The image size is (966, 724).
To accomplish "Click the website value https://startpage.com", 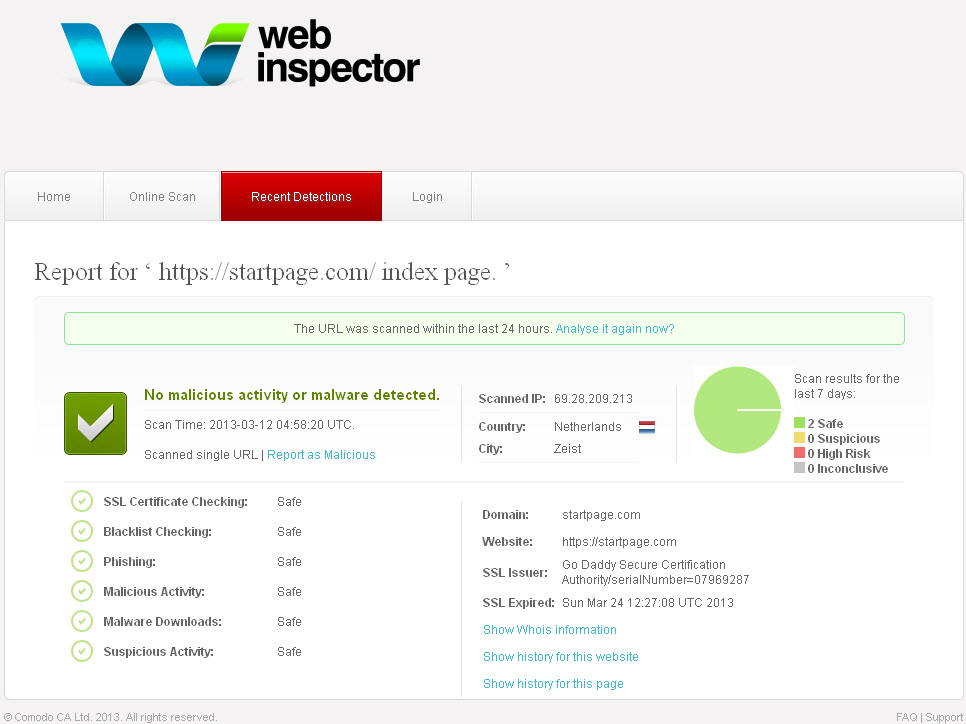I will click(x=619, y=542).
